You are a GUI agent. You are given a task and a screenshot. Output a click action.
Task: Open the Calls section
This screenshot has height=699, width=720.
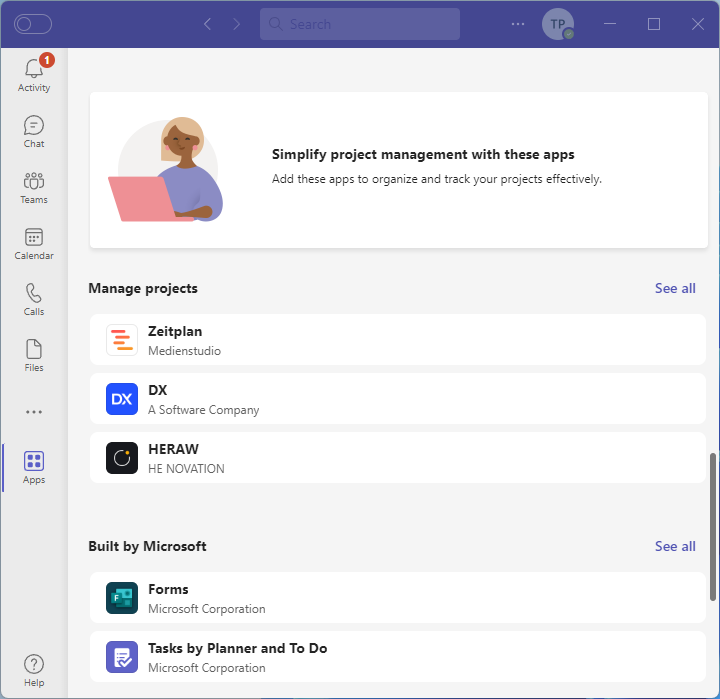(x=34, y=300)
